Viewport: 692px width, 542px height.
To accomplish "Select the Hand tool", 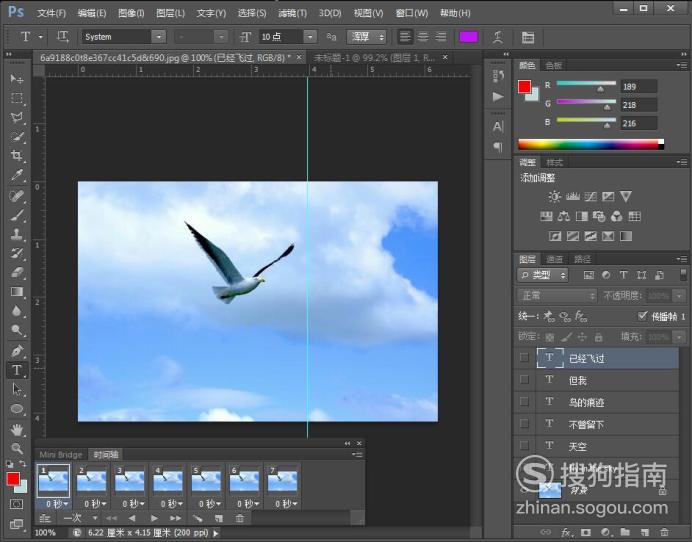I will [x=17, y=429].
